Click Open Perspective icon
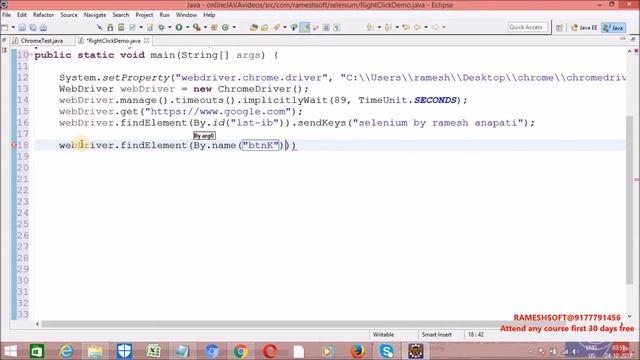The image size is (640, 360). point(559,27)
